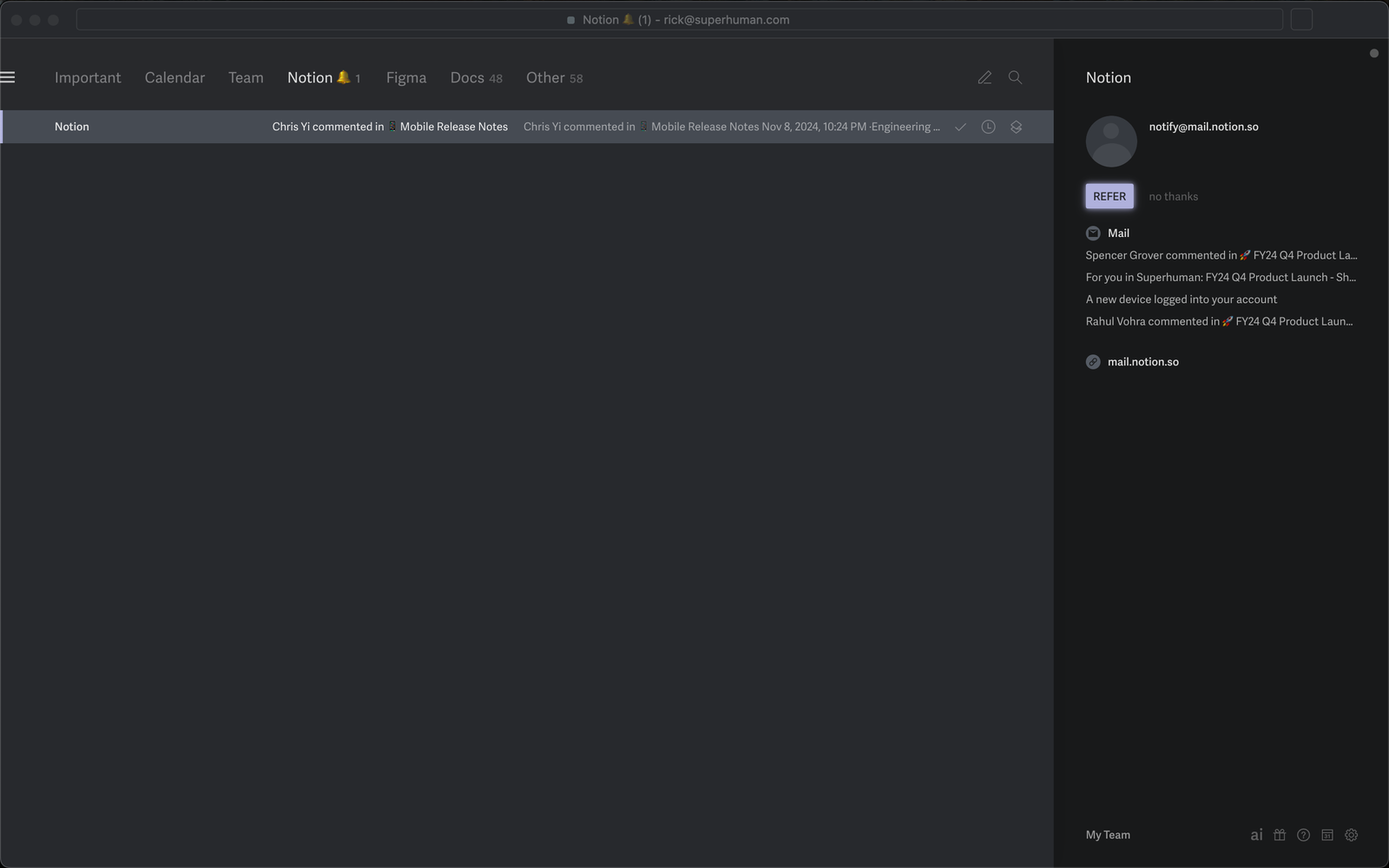Compose a new email with the pencil icon
1389x868 pixels.
point(984,77)
